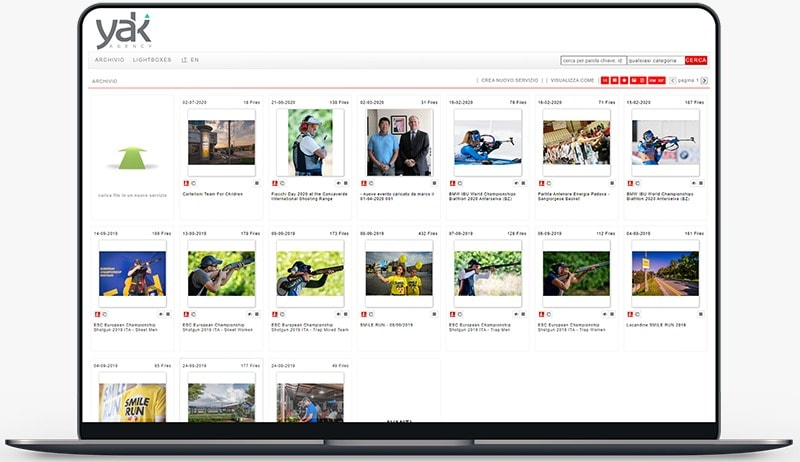
Task: Toggle eye icon on BMW IBU 74 Files card
Action: (516, 183)
